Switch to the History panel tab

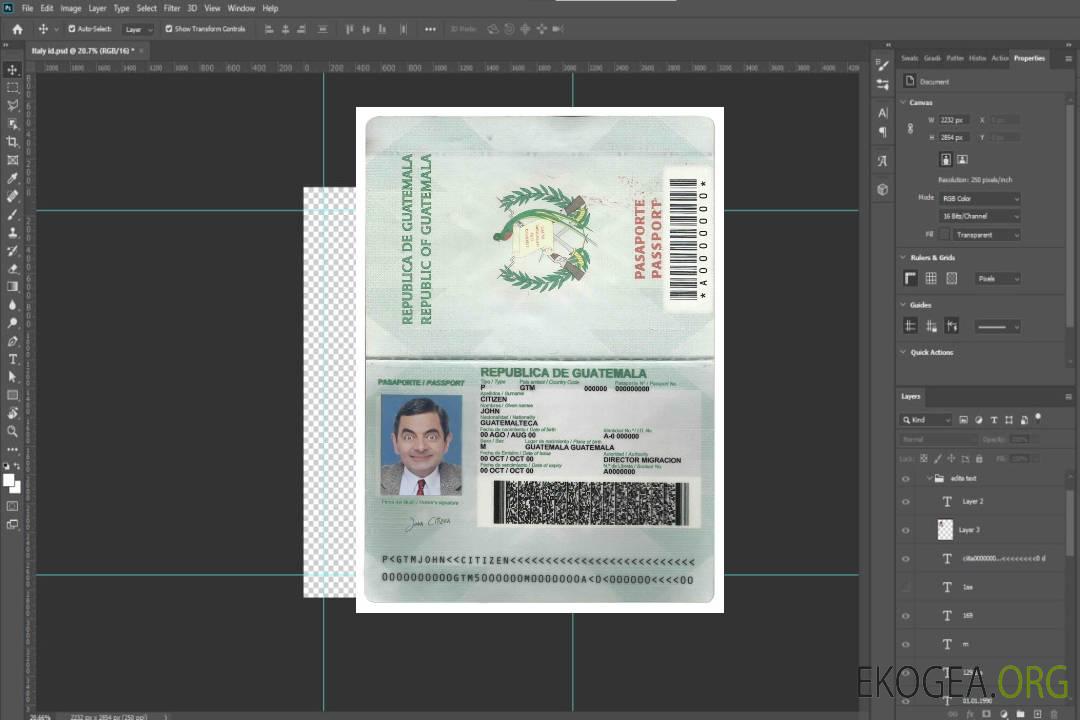pyautogui.click(x=977, y=59)
